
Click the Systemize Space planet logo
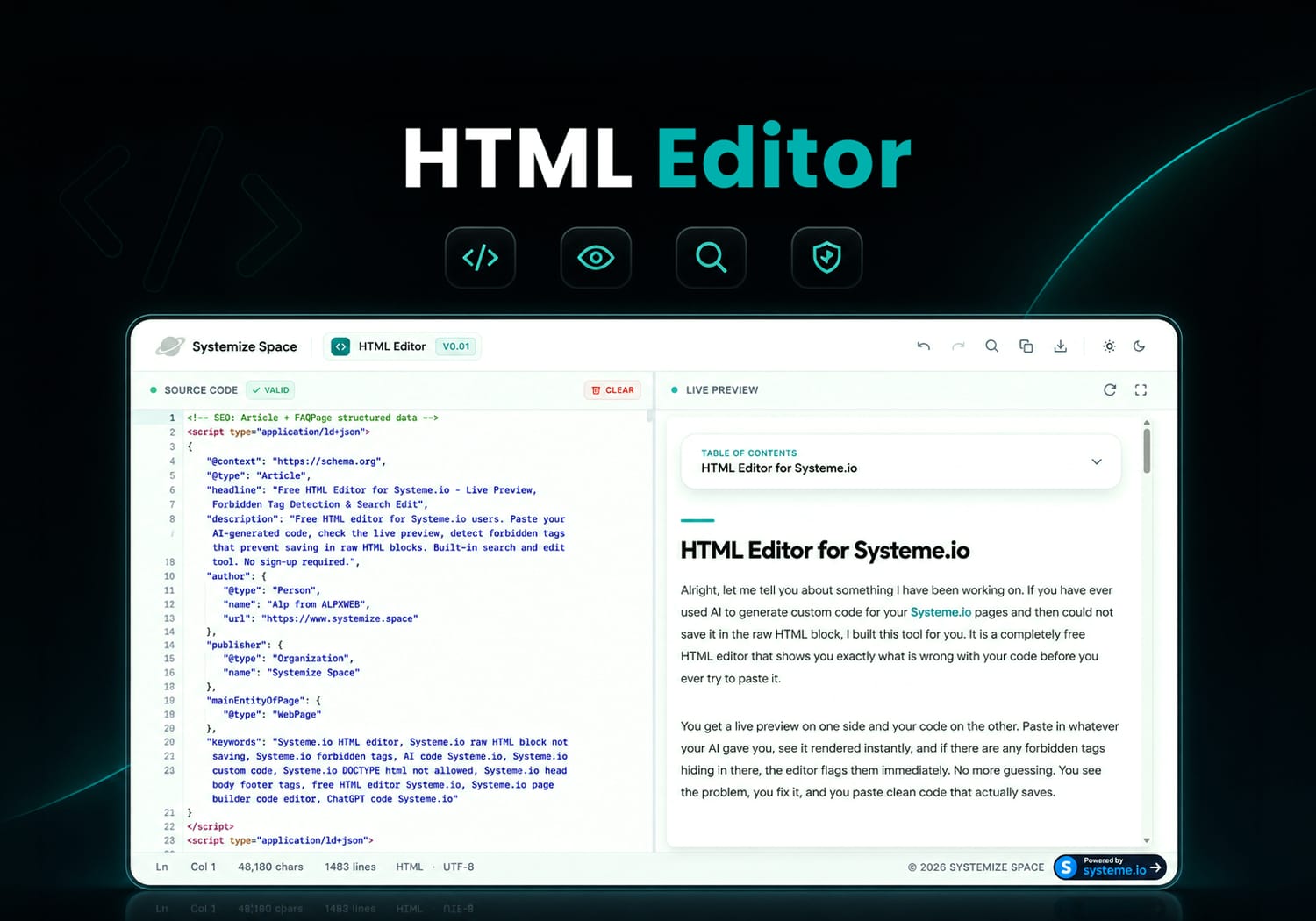tap(170, 346)
